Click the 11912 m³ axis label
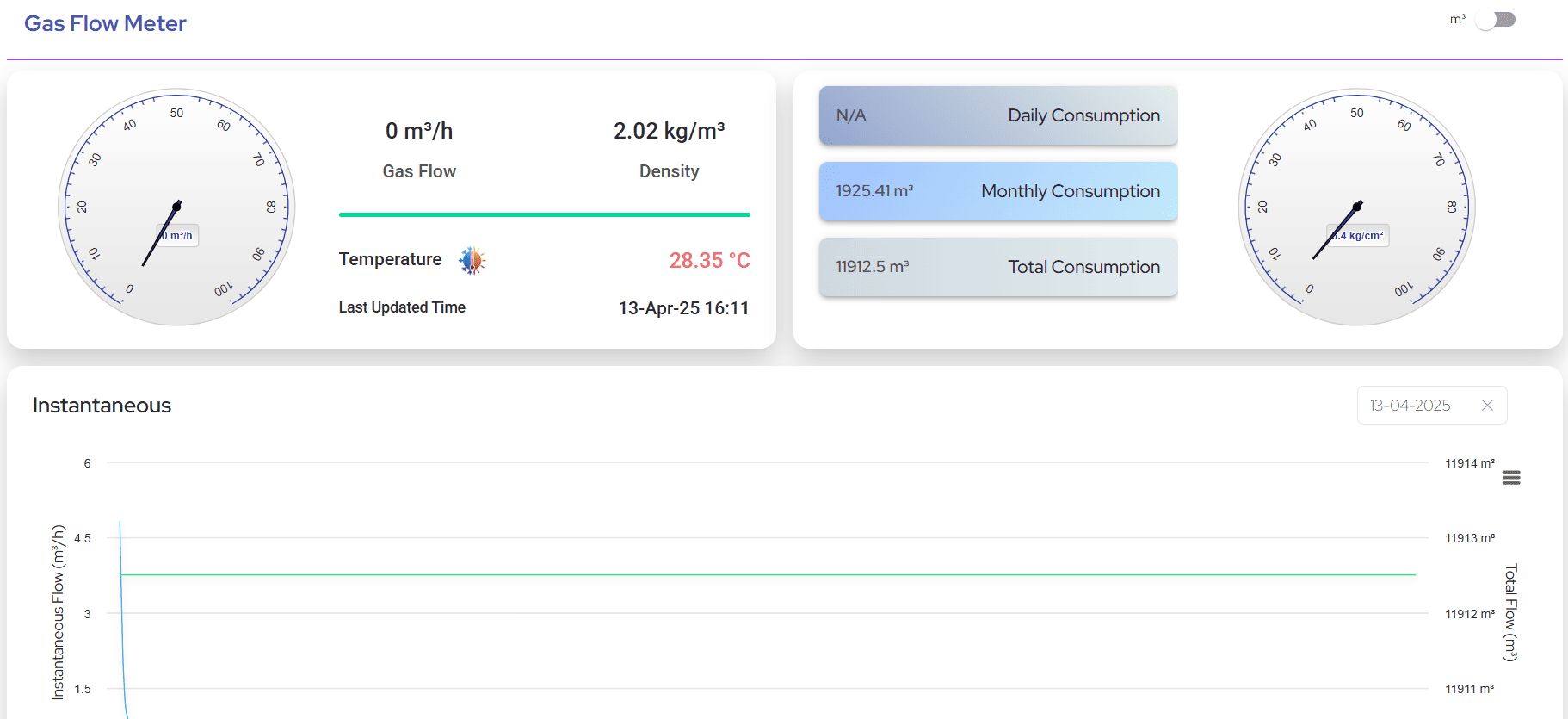Image resolution: width=1568 pixels, height=719 pixels. coord(1470,614)
